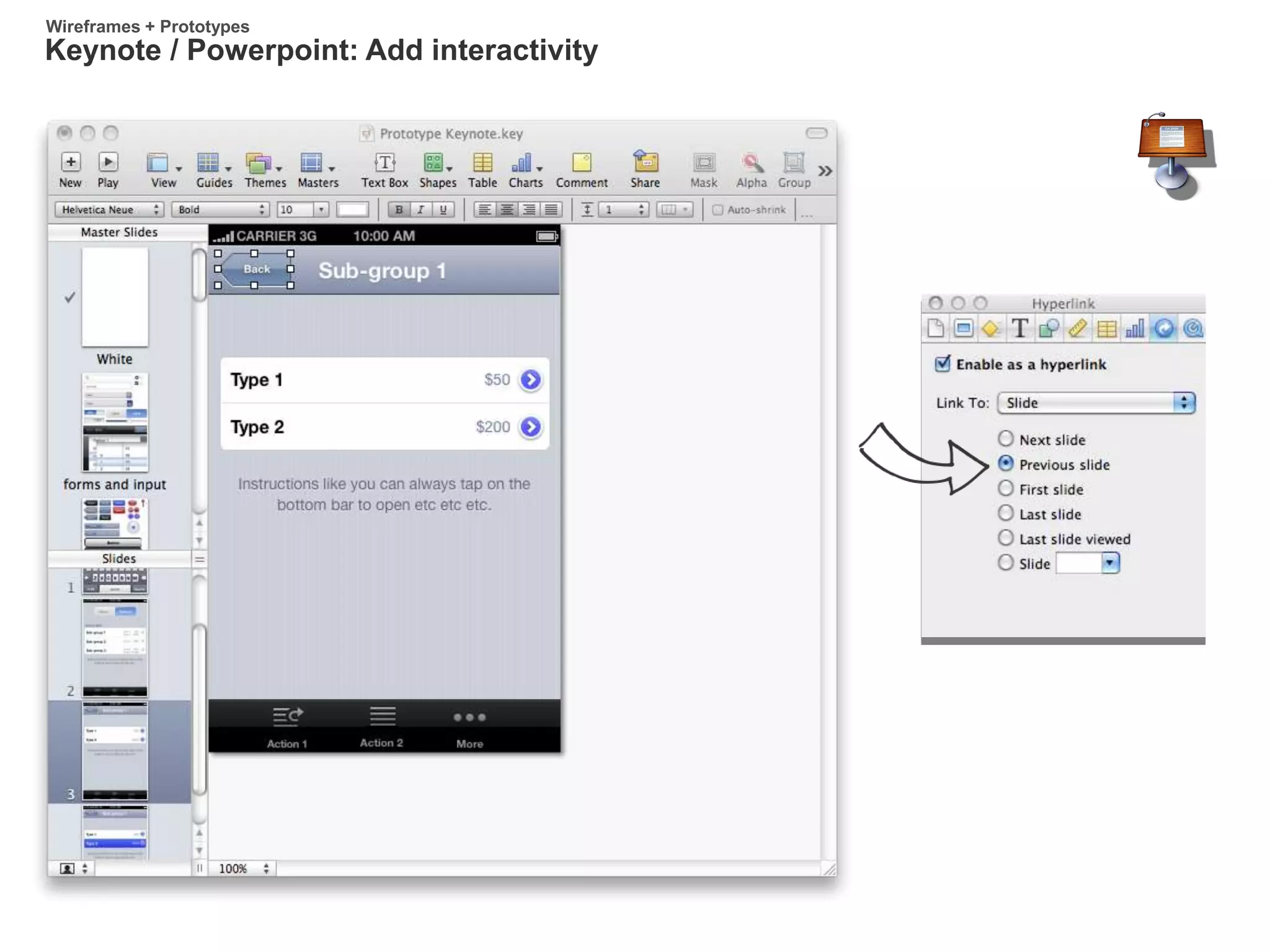This screenshot has height=952, width=1270.
Task: Click the Type 1 row arrow icon
Action: coord(531,379)
